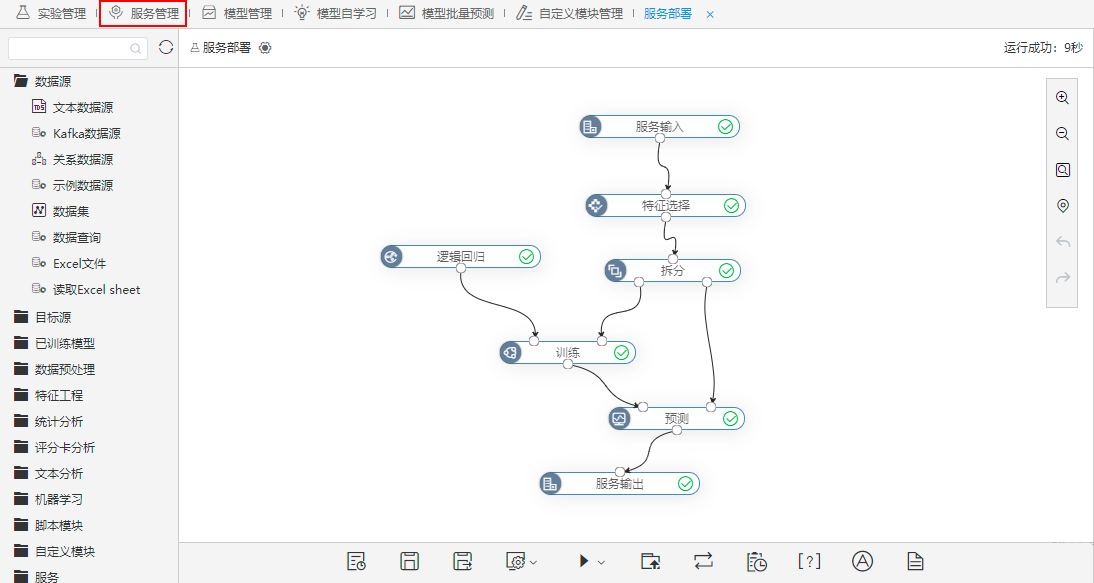Switch to 模型管理 tab
This screenshot has height=583, width=1094.
(x=237, y=13)
